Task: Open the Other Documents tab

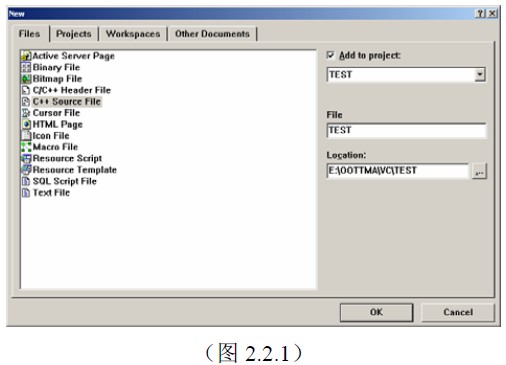Action: [x=212, y=34]
